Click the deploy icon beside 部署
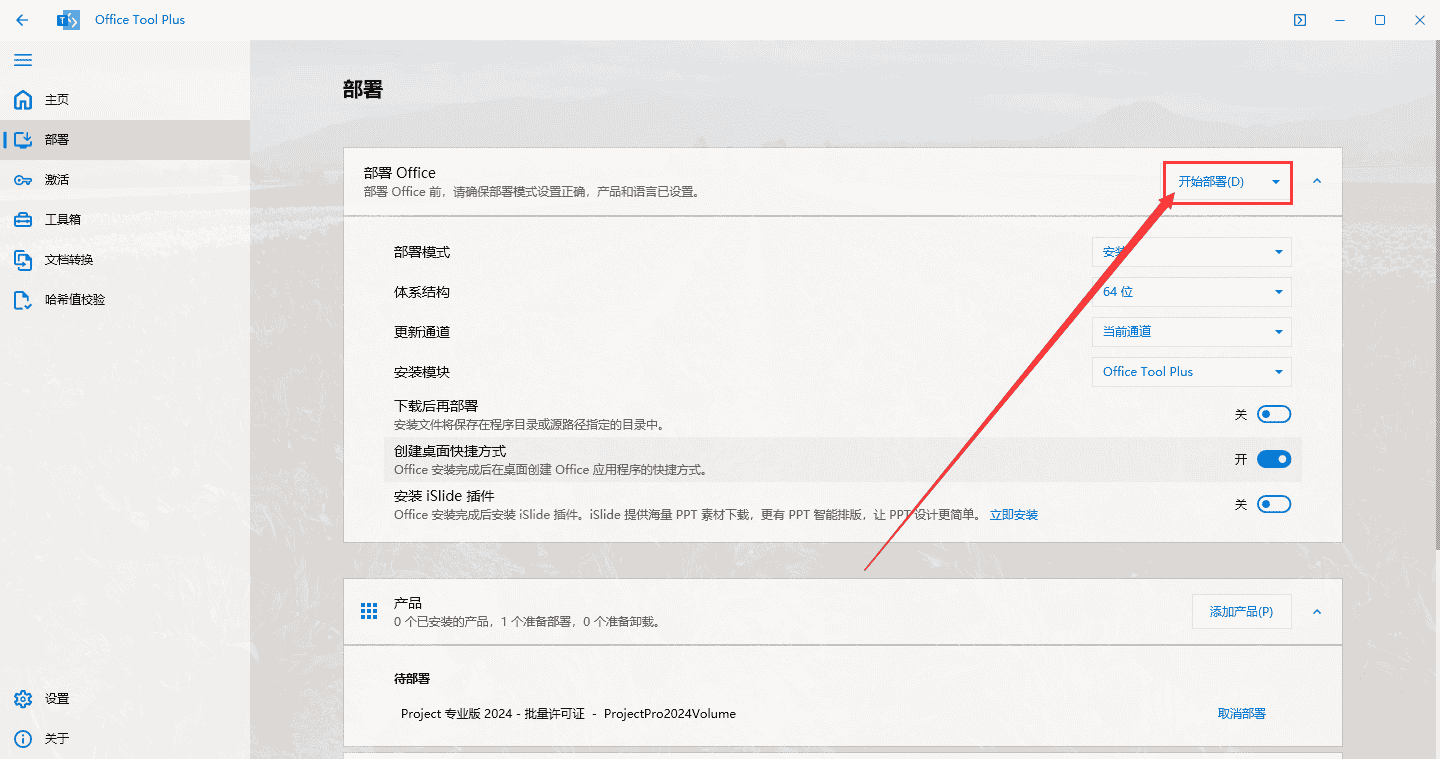The width and height of the screenshot is (1440, 759). point(22,140)
